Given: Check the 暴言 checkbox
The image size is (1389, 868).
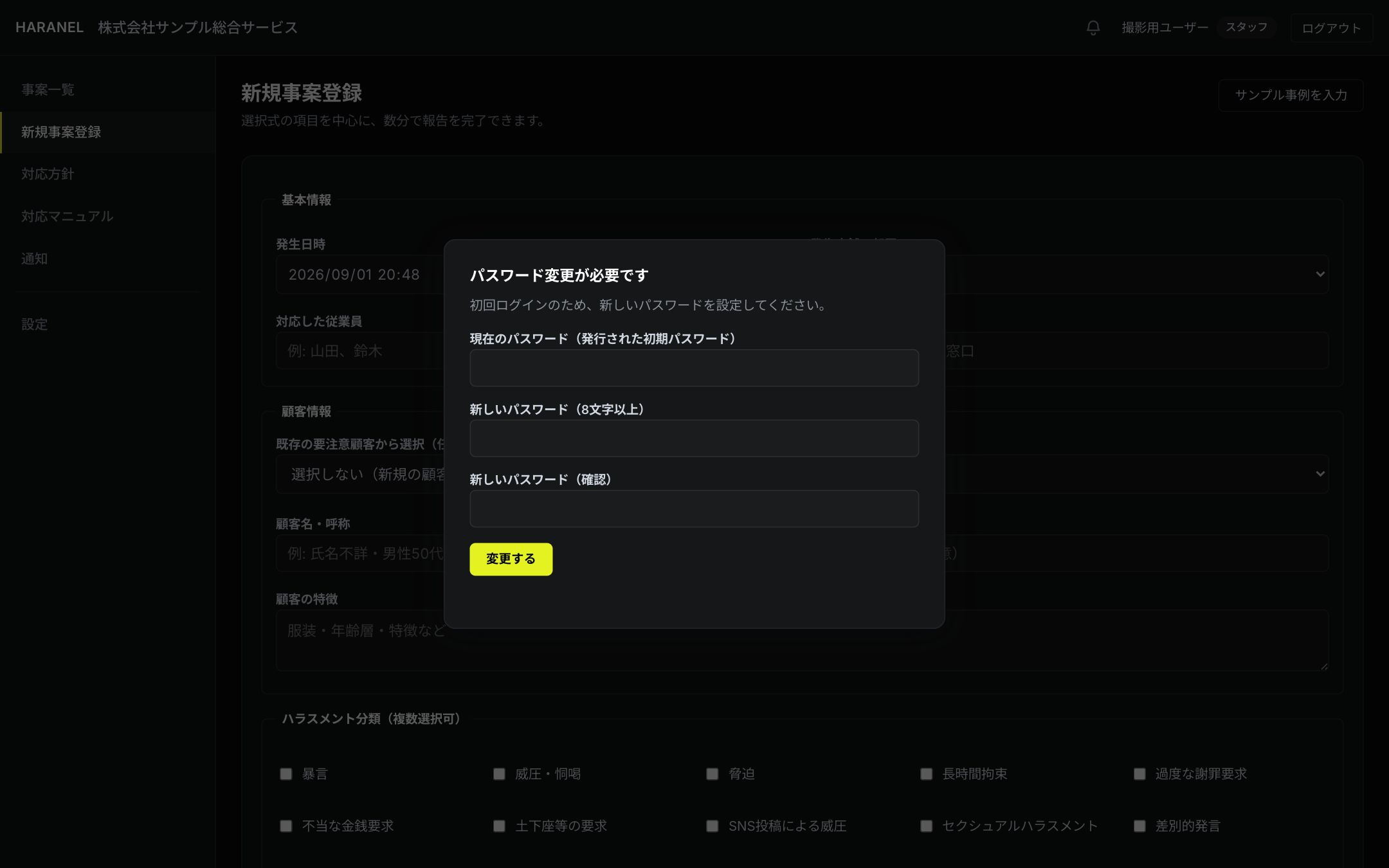Looking at the screenshot, I should pyautogui.click(x=286, y=774).
